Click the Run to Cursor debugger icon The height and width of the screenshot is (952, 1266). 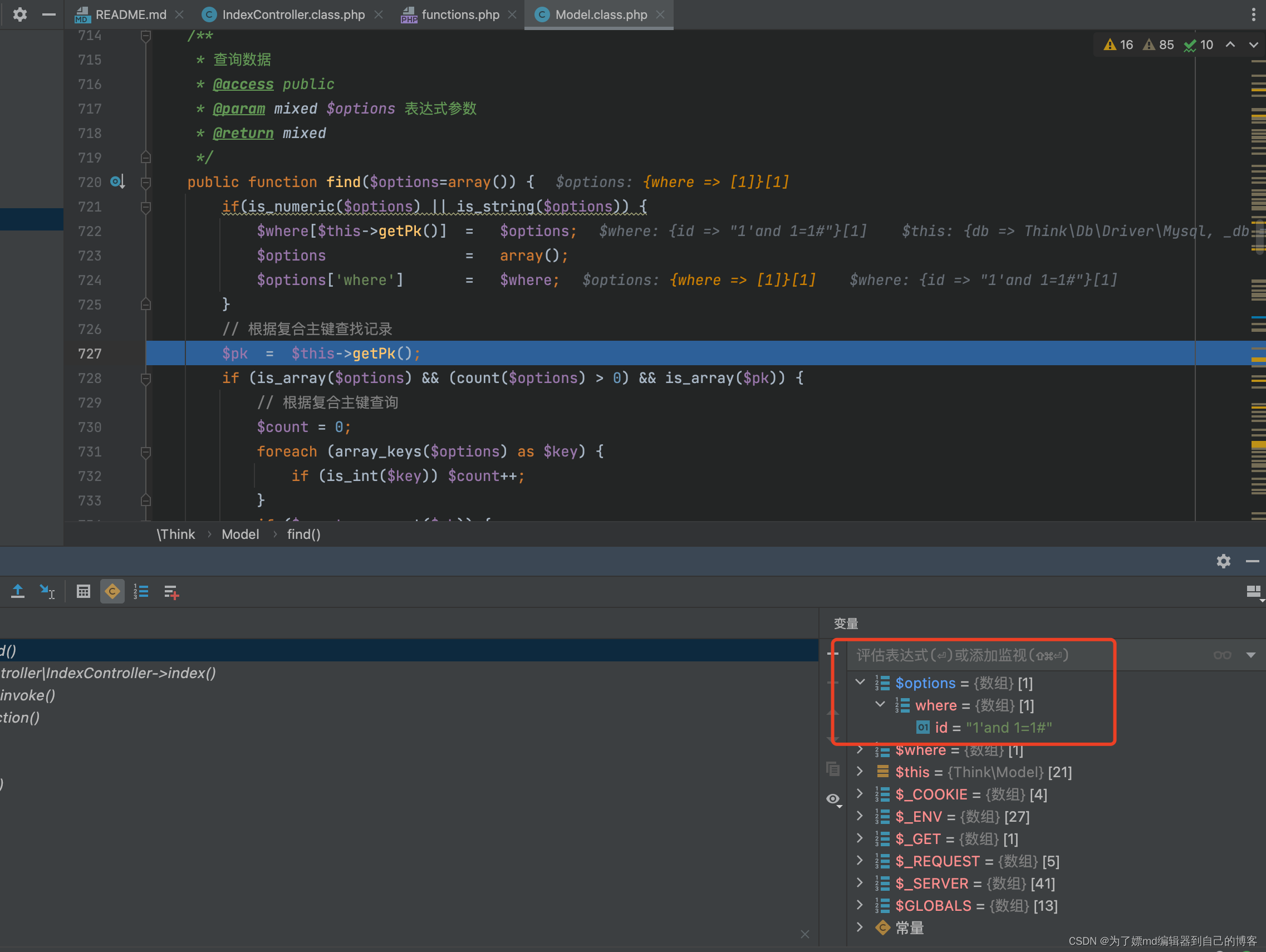(47, 591)
